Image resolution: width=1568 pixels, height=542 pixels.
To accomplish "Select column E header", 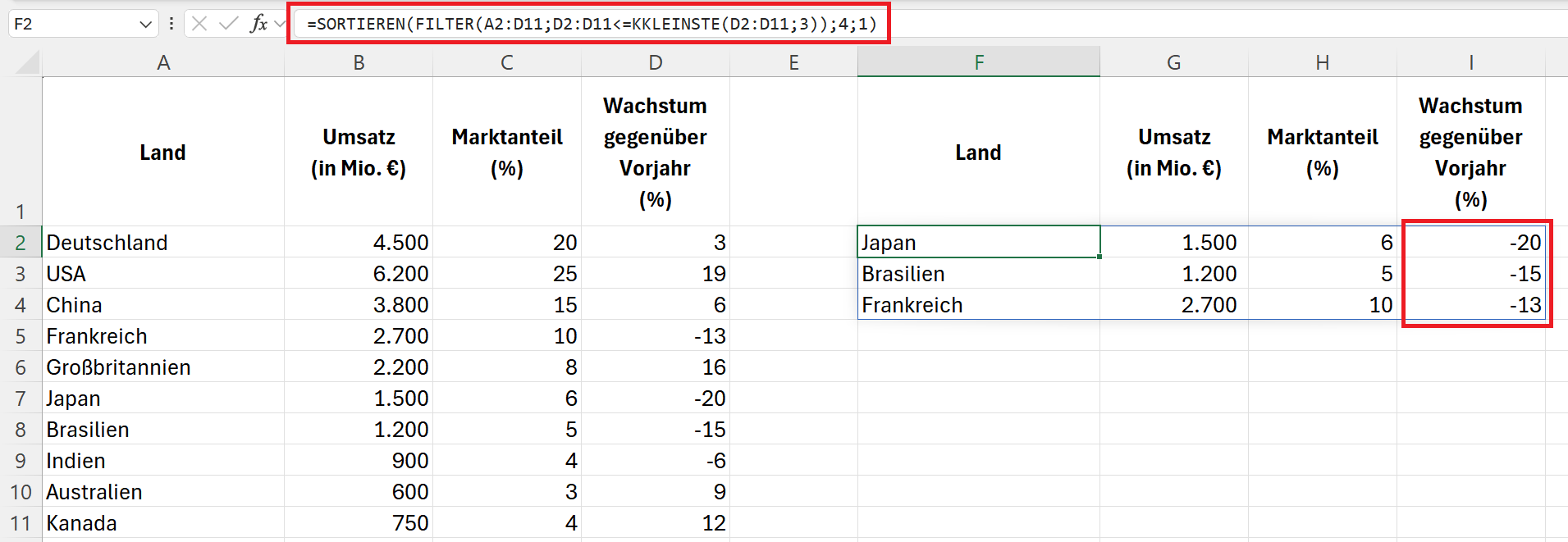I will tap(793, 62).
